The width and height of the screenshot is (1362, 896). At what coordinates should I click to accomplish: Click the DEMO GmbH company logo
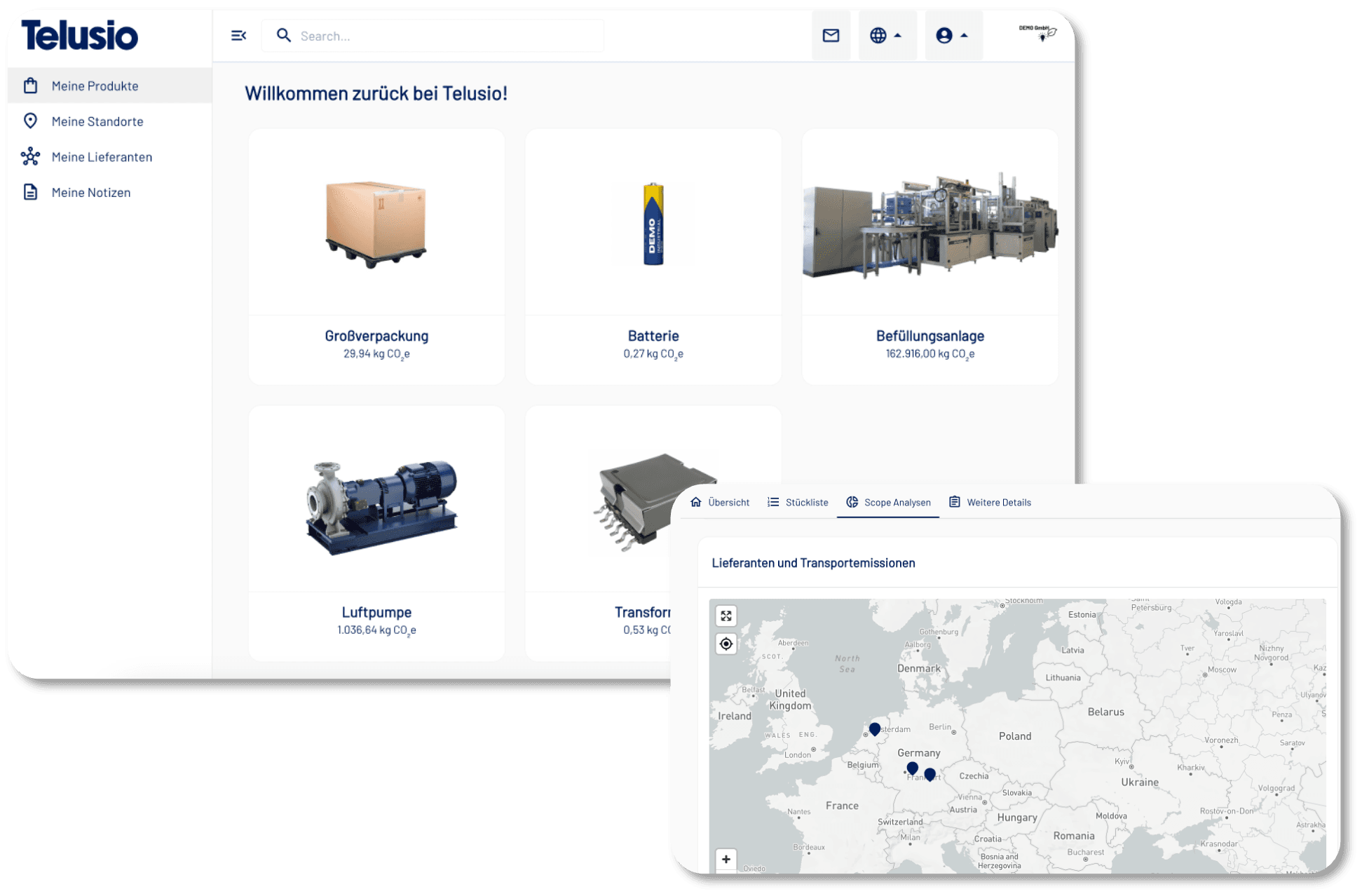(1038, 32)
